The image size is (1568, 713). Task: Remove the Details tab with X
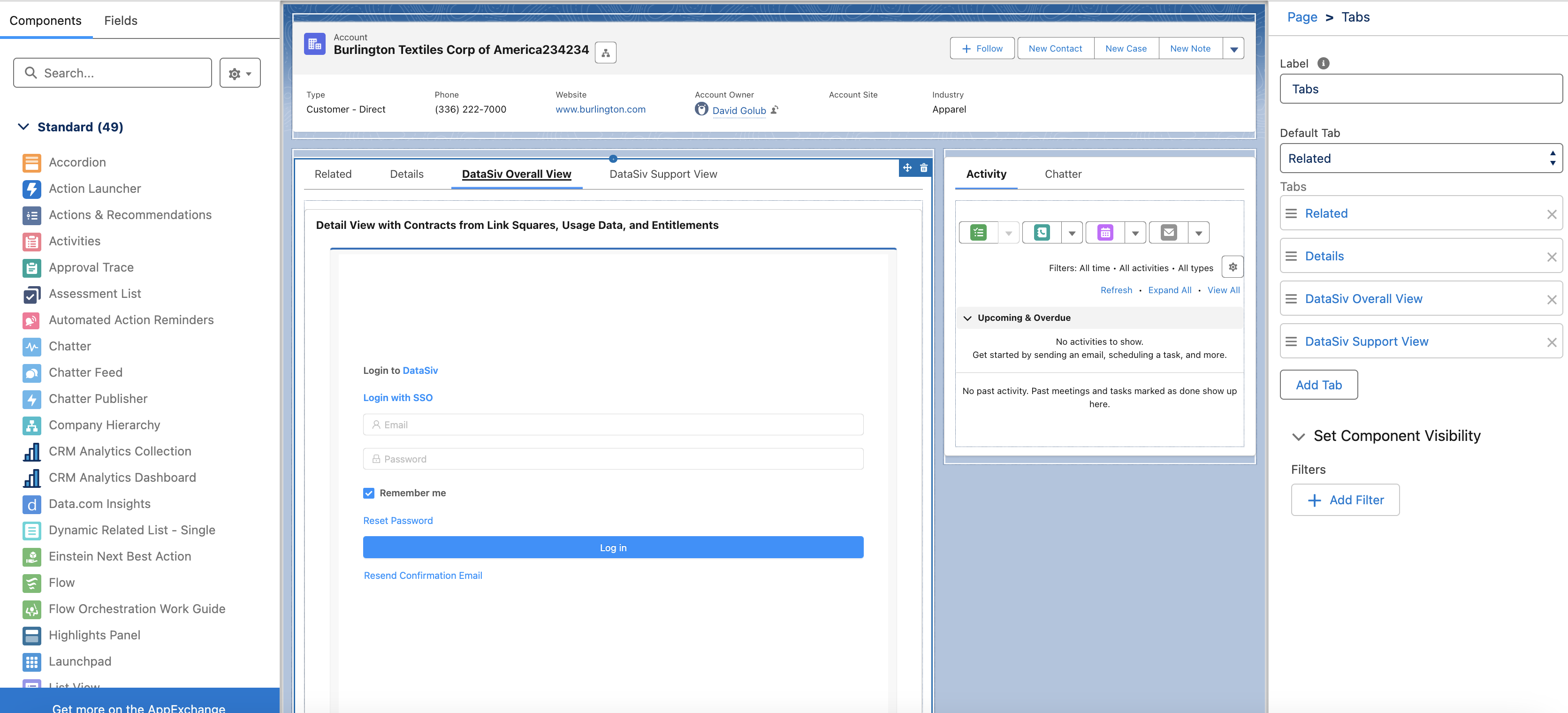1551,257
